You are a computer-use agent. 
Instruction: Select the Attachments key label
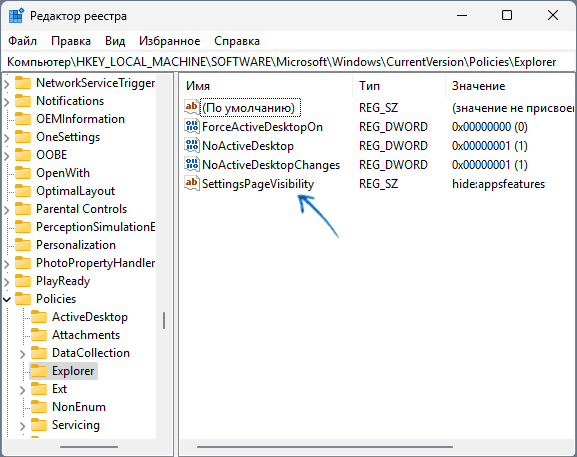point(86,335)
